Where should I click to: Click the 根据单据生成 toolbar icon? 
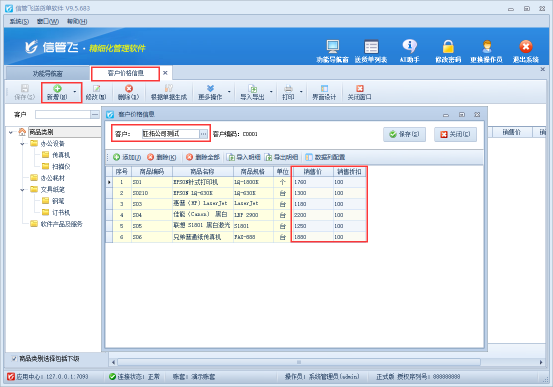click(x=169, y=88)
